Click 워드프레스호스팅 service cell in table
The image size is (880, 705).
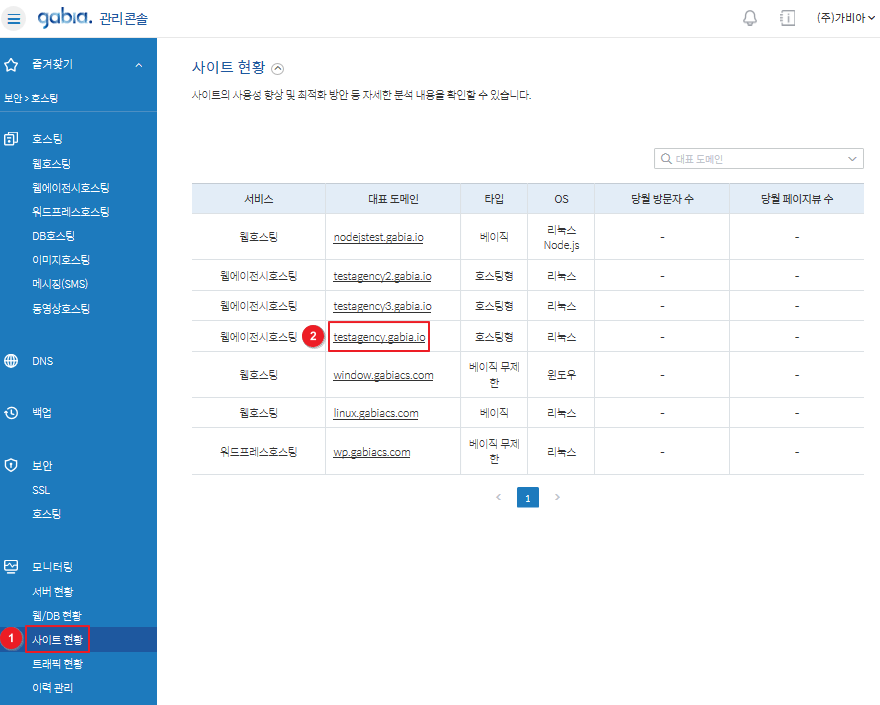pos(259,451)
